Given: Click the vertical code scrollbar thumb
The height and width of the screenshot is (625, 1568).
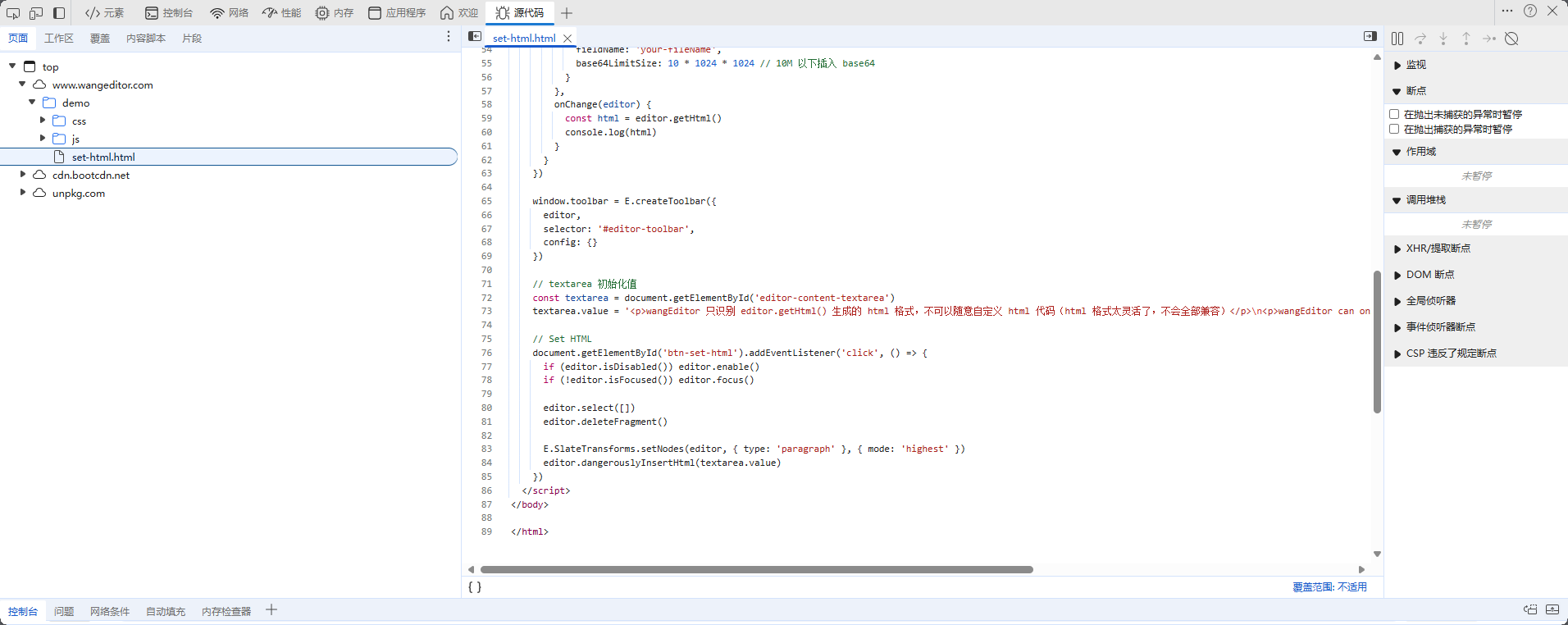Looking at the screenshot, I should click(x=1377, y=341).
